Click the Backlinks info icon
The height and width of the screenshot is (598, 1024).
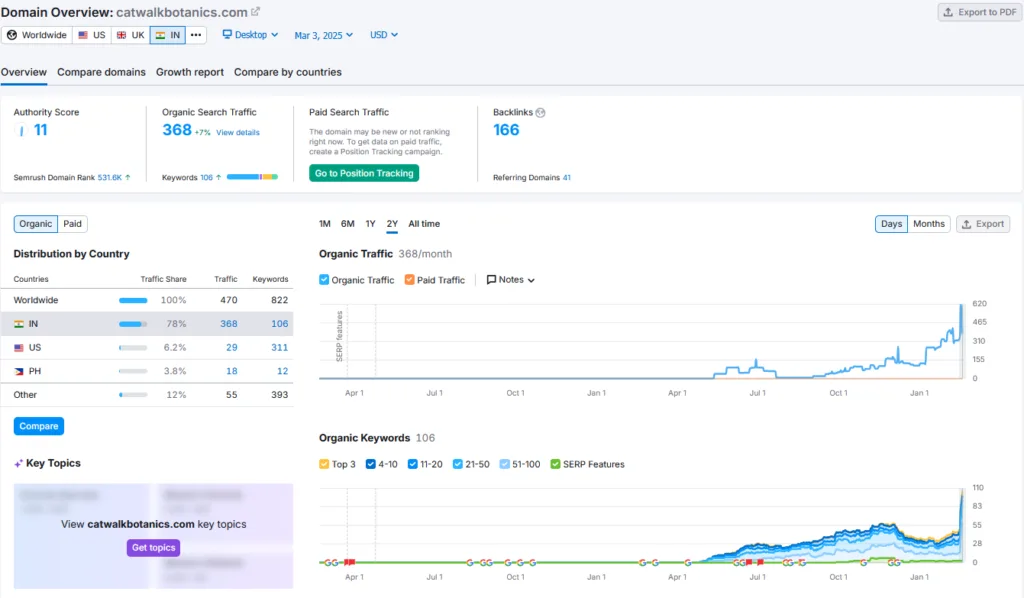tap(540, 112)
